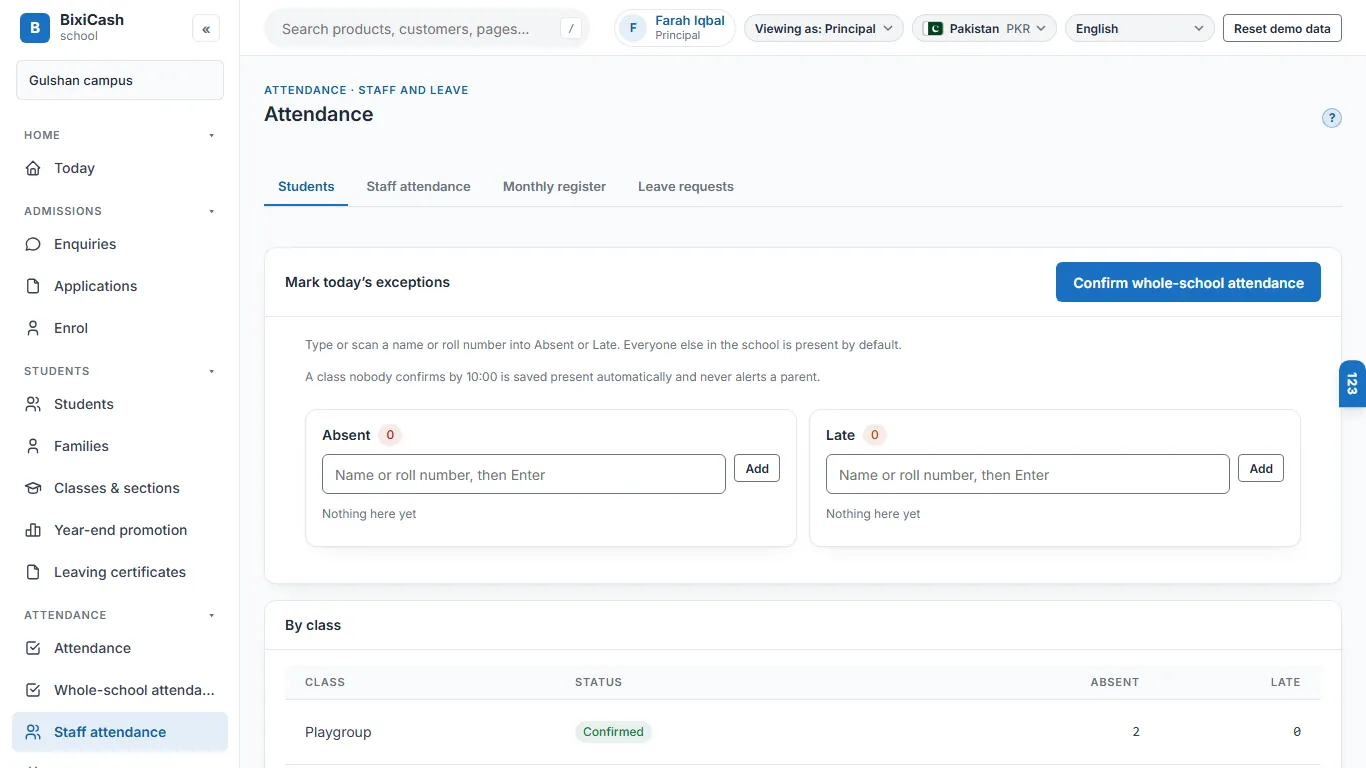This screenshot has width=1366, height=768.
Task: Open the Monthly register tab
Action: coord(554,187)
